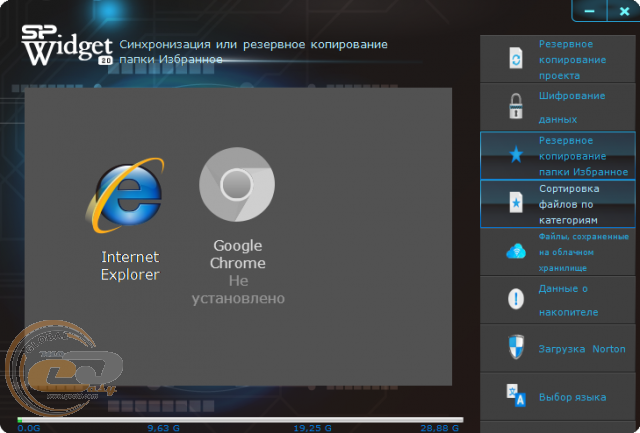Click the language selection translate icon
The width and height of the screenshot is (640, 433).
pyautogui.click(x=516, y=395)
